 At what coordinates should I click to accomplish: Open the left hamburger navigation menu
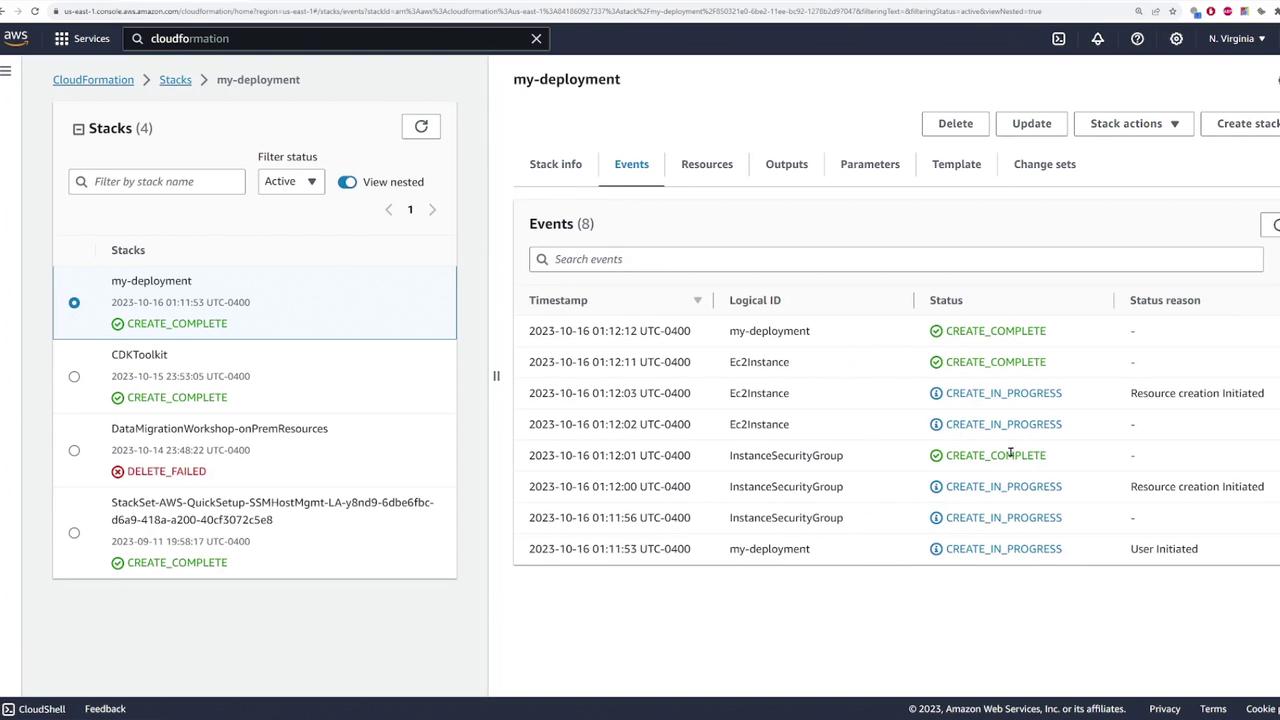(6, 70)
